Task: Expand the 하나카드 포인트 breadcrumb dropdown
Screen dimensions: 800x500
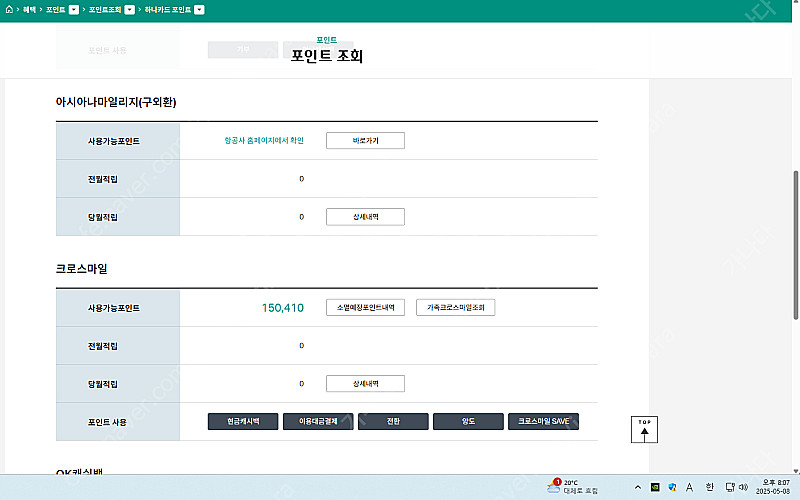Action: pyautogui.click(x=199, y=10)
